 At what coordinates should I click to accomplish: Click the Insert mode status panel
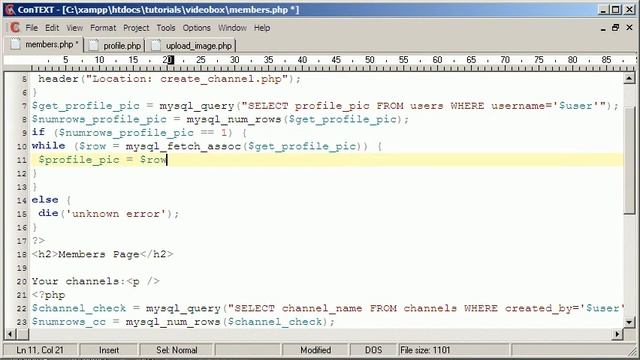click(x=109, y=350)
